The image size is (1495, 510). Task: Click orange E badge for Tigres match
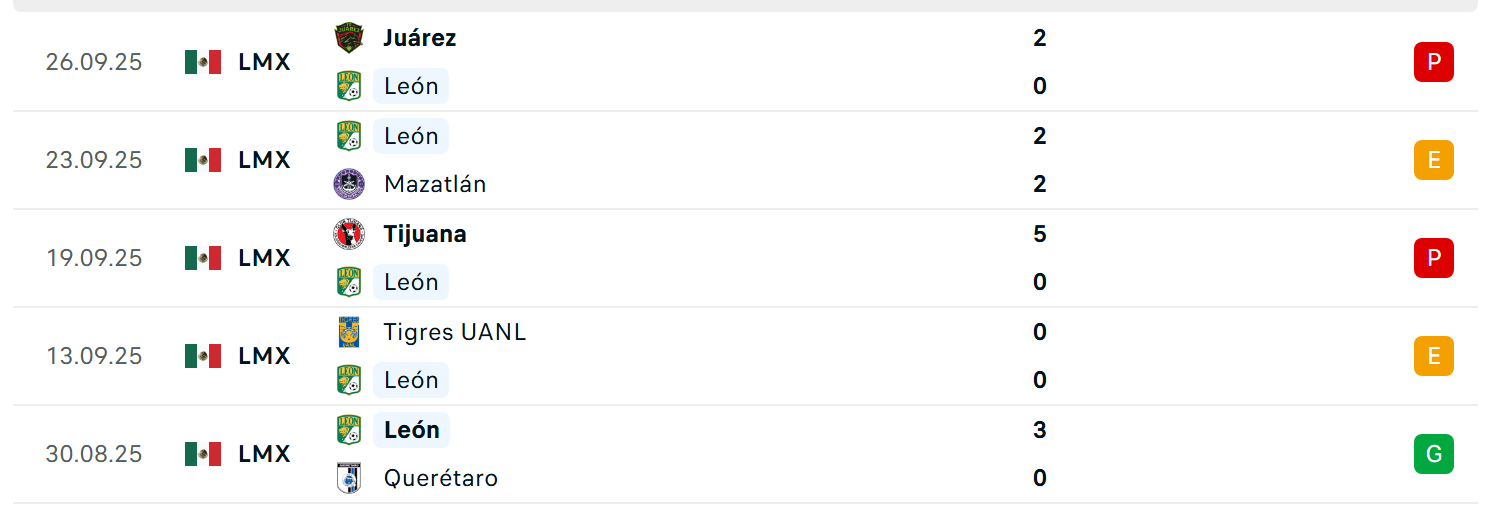[1433, 356]
